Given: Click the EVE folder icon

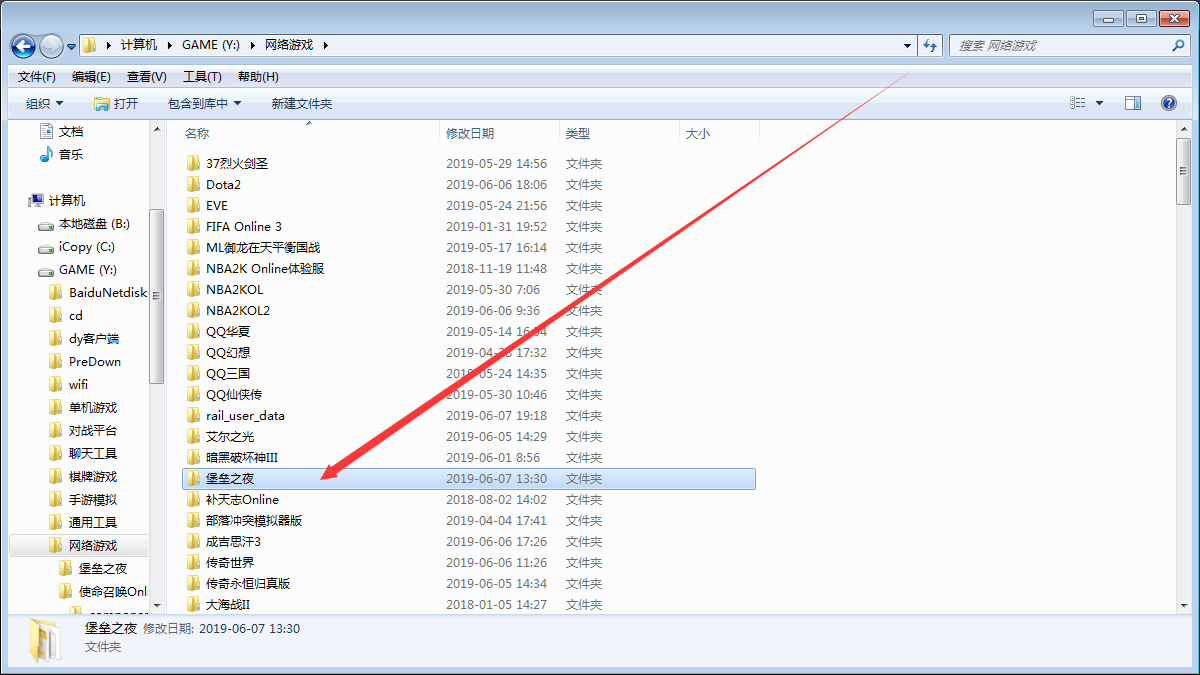Looking at the screenshot, I should point(194,205).
